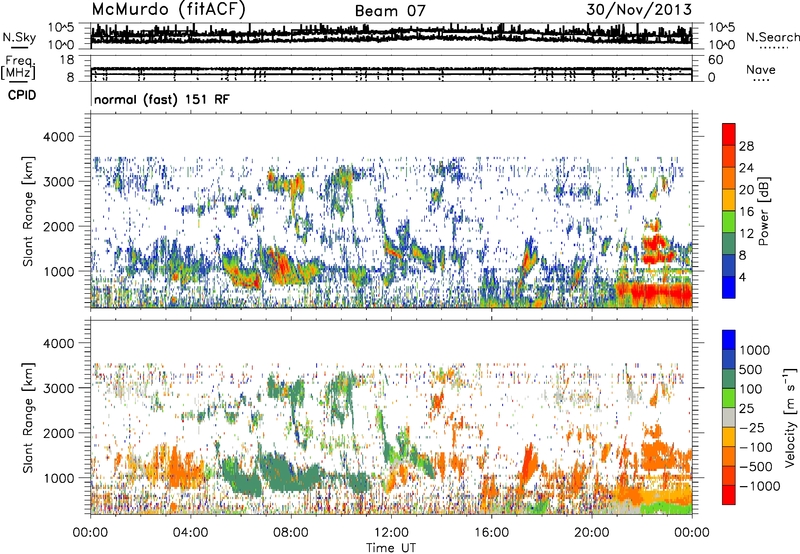Click the '20:00' time tick label

[x=591, y=533]
